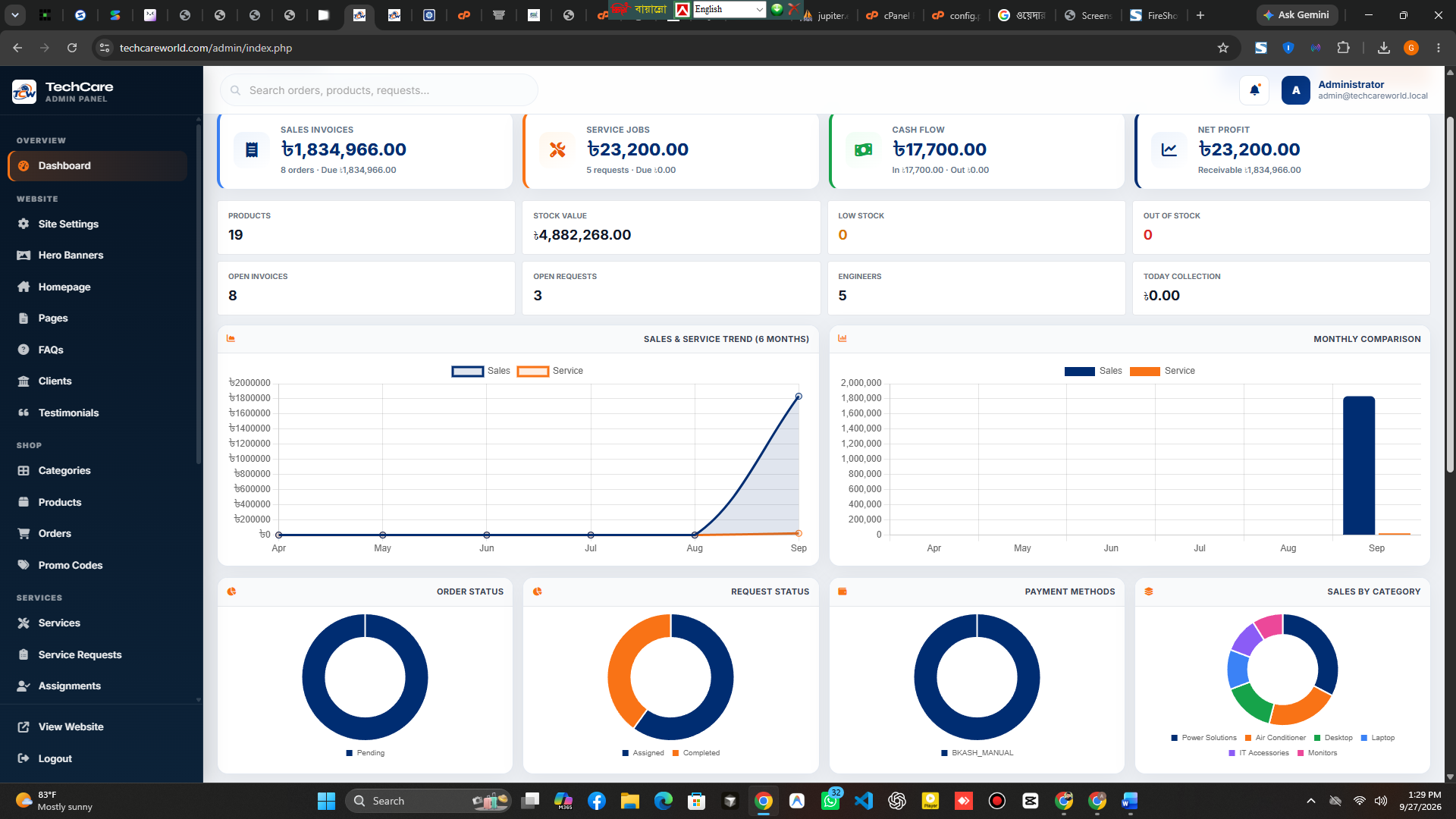Expand the tab search chevron in Chrome
1456x819 pixels.
15,14
